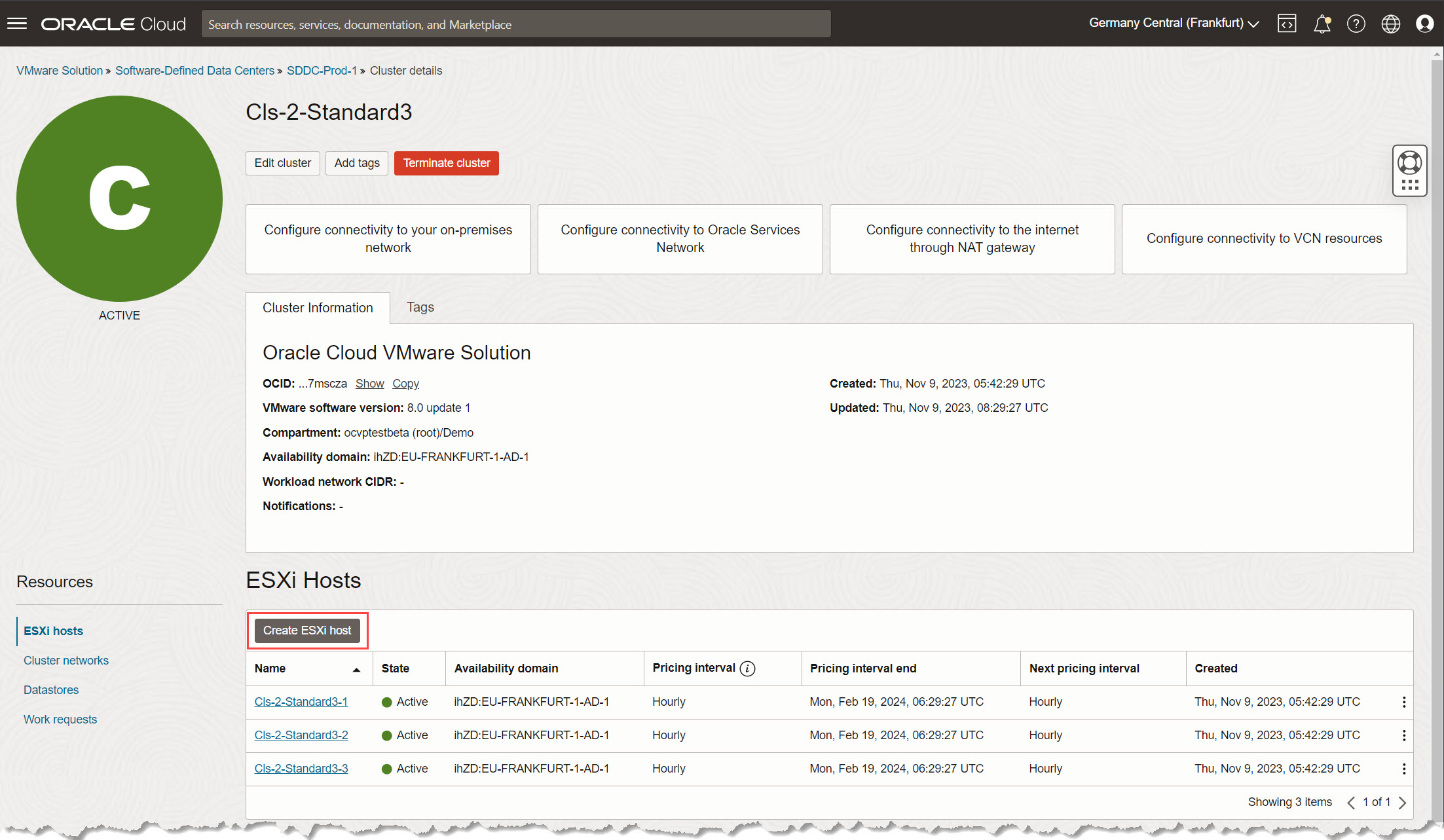Select ESXi hosts in Resources

coord(53,631)
